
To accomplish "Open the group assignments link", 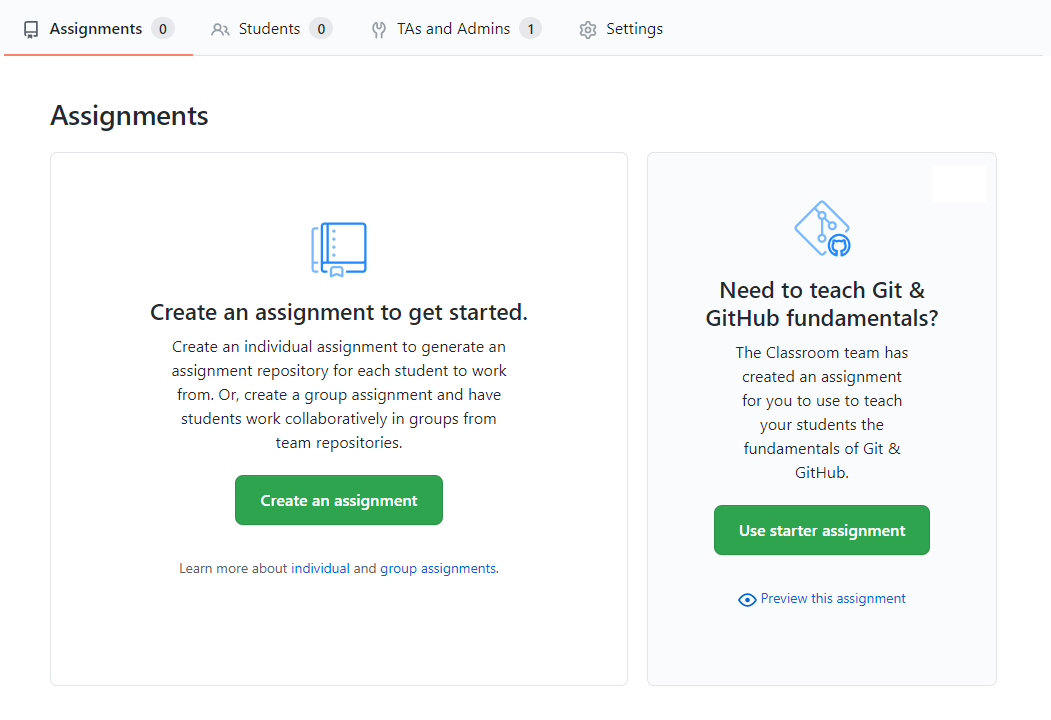I will 438,568.
